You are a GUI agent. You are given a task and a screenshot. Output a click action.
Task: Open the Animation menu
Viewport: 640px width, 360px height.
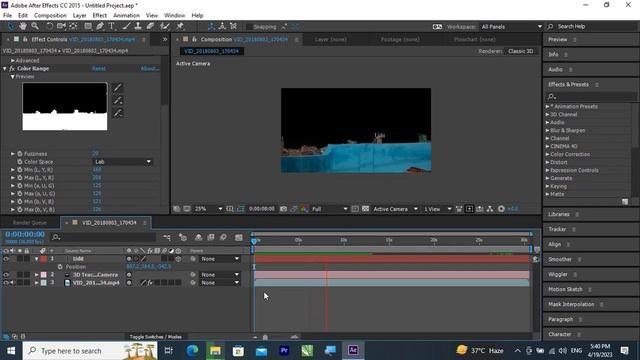pyautogui.click(x=126, y=15)
